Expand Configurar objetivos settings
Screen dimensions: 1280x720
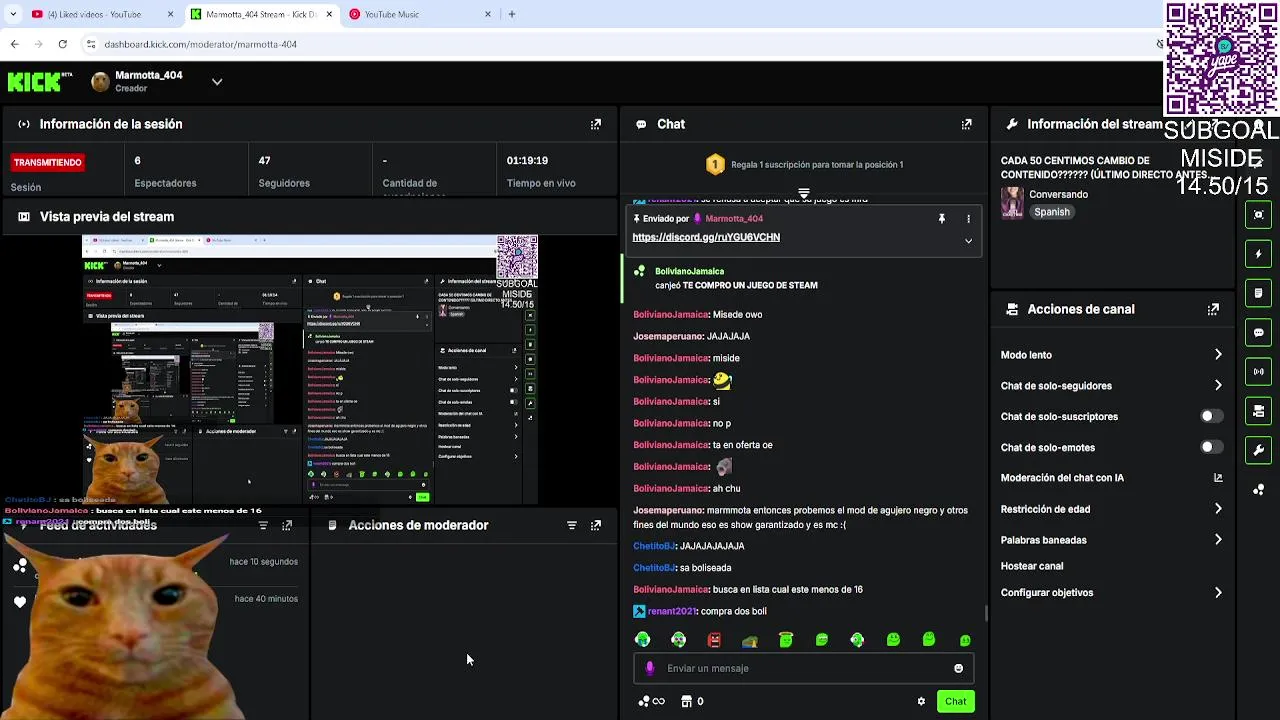(x=1218, y=593)
